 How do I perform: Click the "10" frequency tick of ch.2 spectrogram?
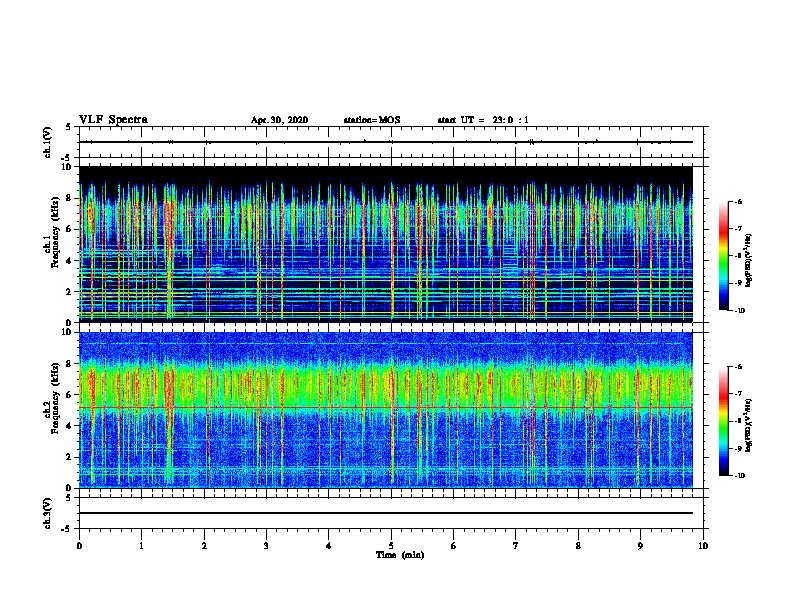coord(66,332)
